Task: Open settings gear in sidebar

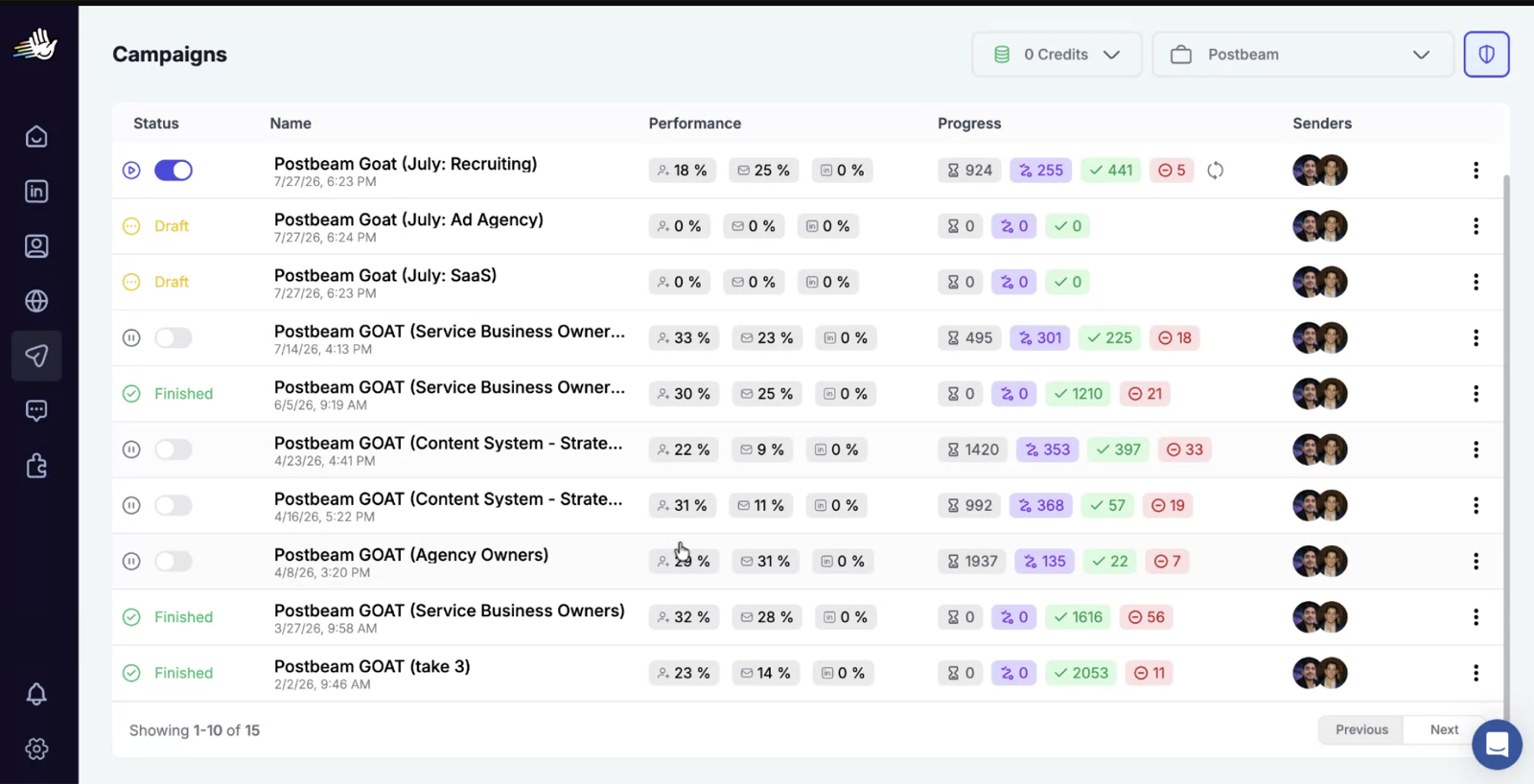Action: [36, 749]
